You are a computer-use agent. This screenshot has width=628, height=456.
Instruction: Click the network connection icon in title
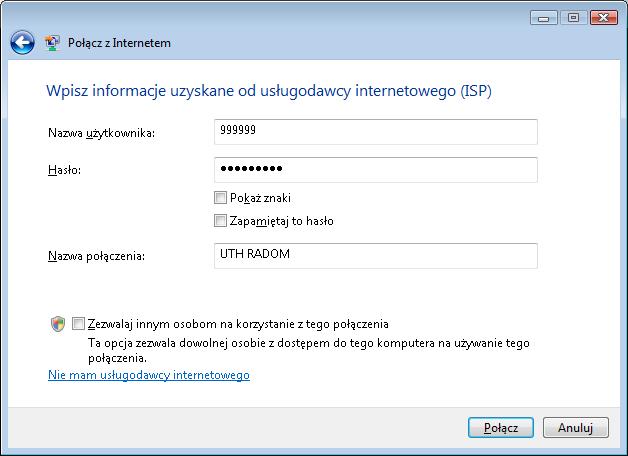(x=52, y=43)
